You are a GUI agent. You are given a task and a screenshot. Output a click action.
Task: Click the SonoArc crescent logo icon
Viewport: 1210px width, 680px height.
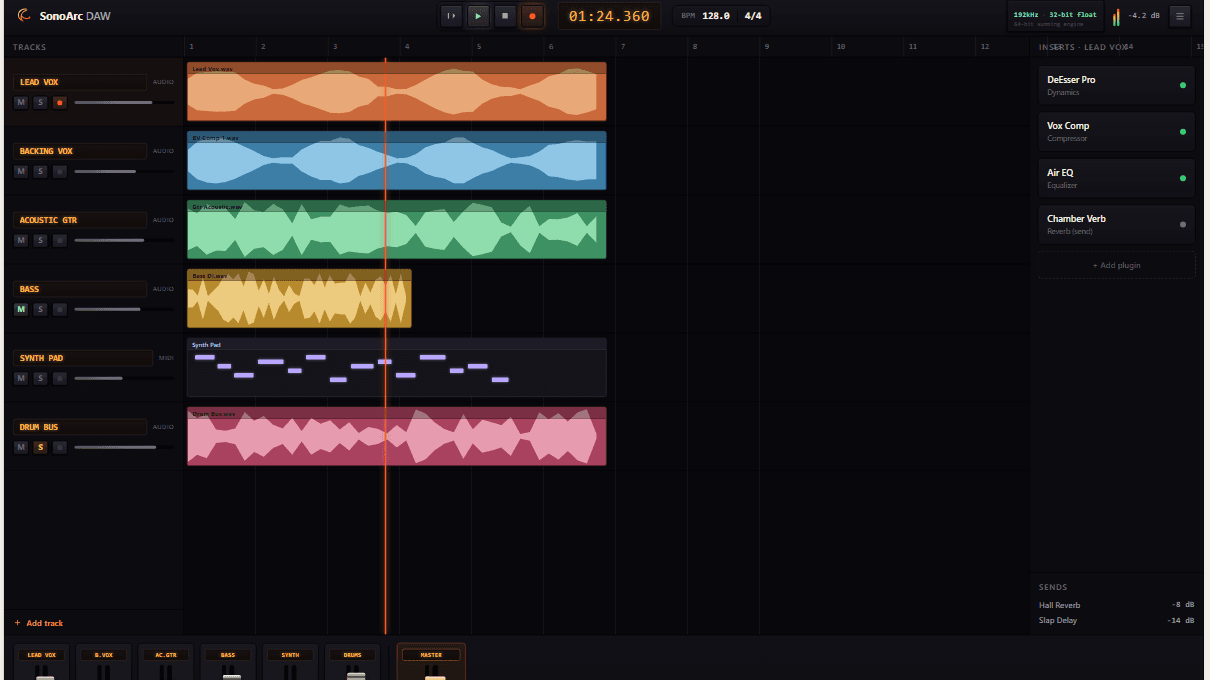tap(25, 15)
